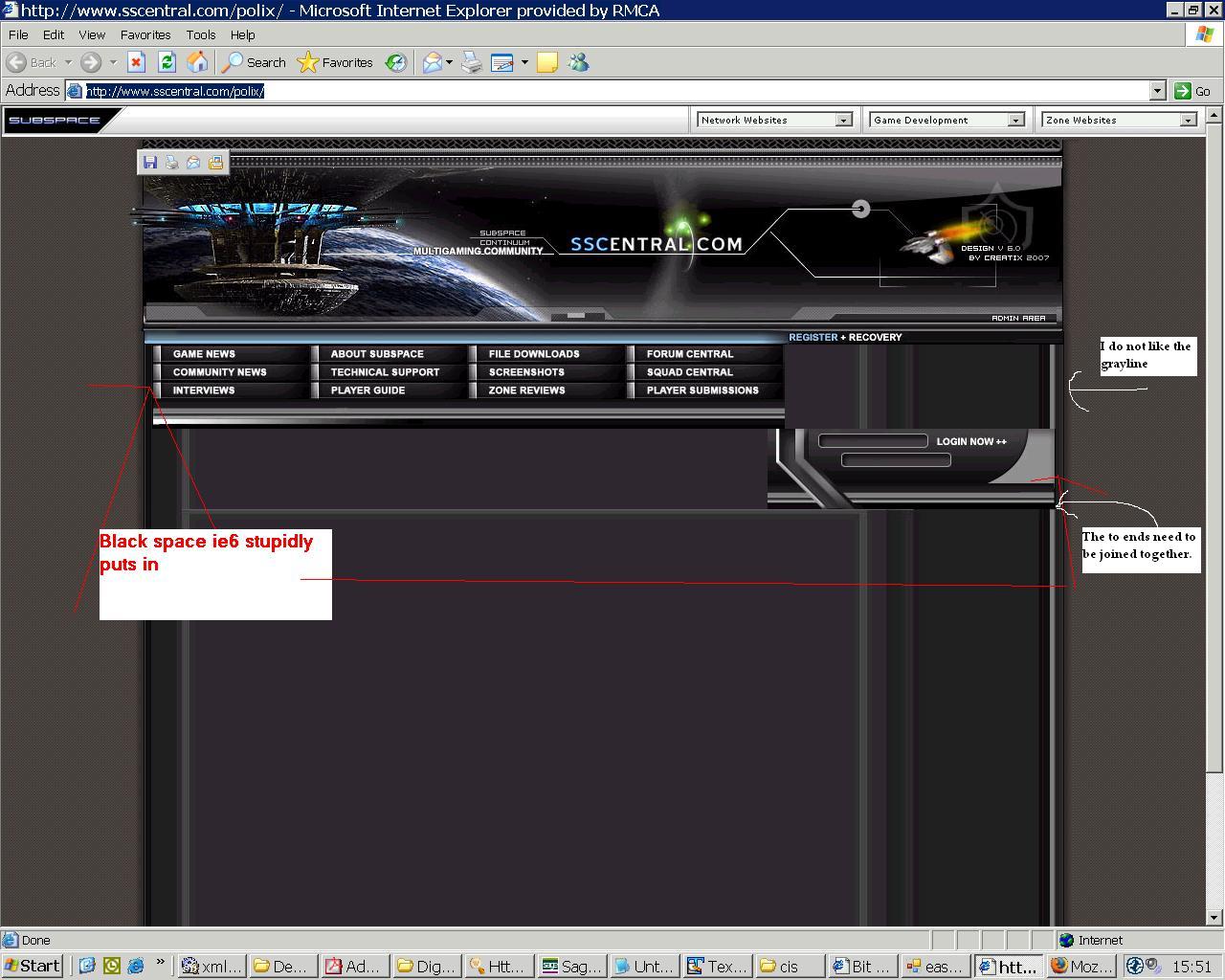Launch Internet Explorer from Quick Launch
Viewport: 1225px width, 980px height.
[135, 966]
